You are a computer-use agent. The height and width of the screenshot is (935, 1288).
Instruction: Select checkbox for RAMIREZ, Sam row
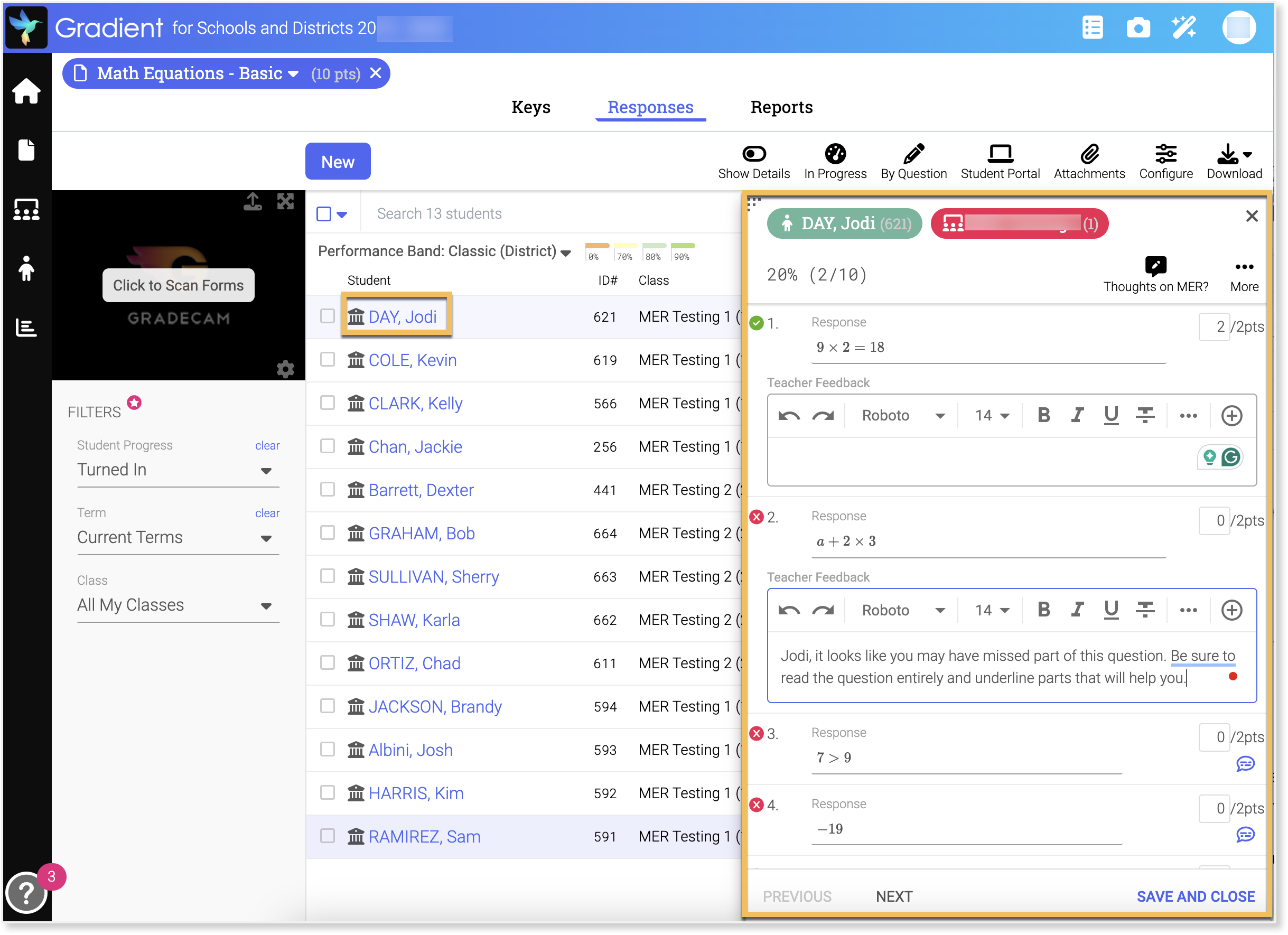(x=327, y=836)
